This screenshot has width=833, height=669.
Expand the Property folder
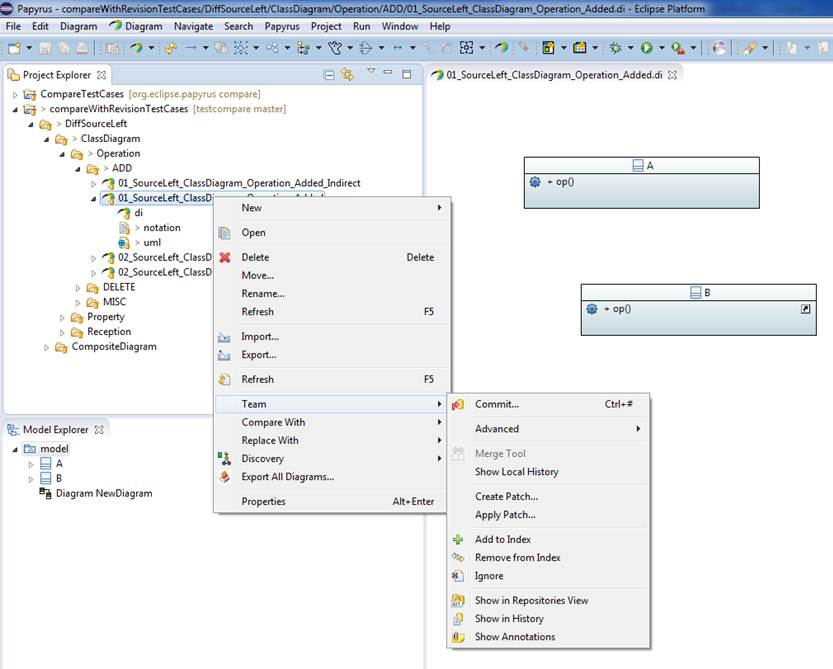[x=62, y=318]
